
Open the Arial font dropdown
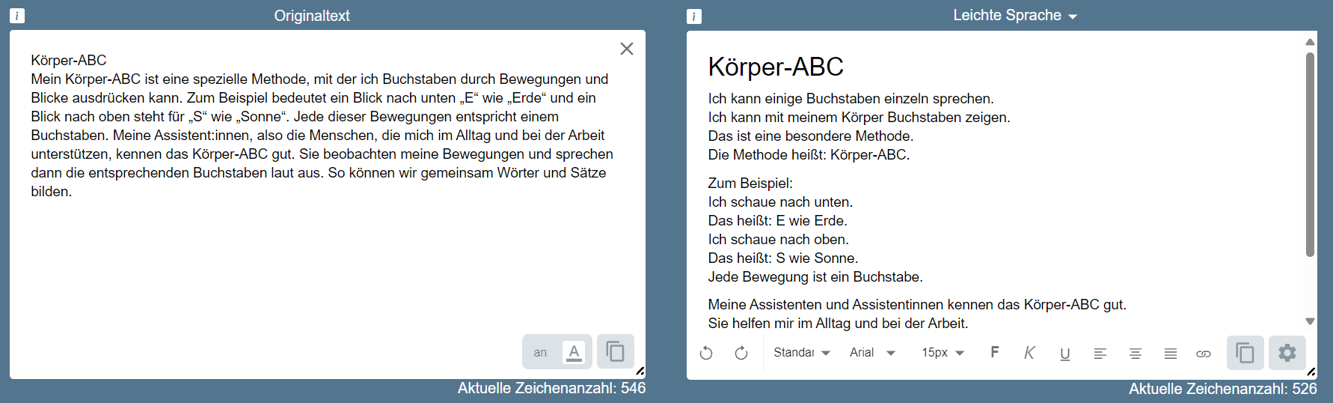coord(872,353)
